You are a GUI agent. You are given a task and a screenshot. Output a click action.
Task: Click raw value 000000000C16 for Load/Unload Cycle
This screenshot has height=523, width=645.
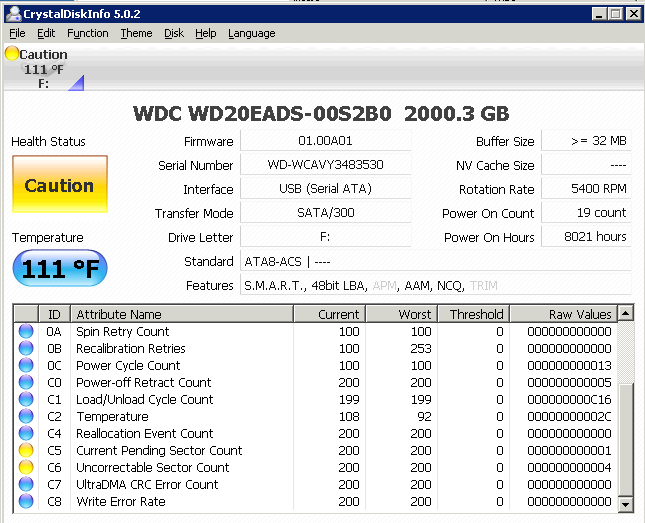pos(569,399)
